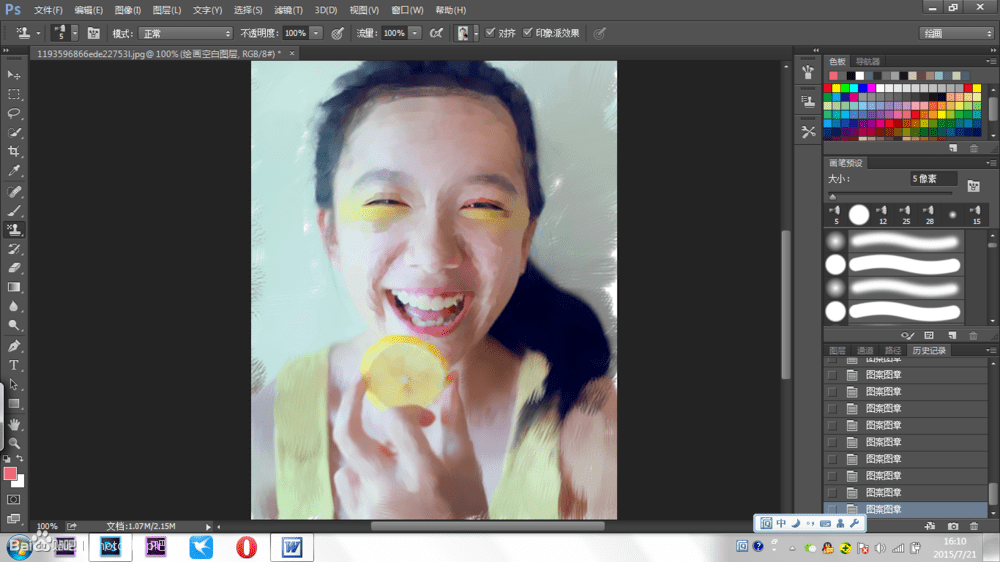Toggle the brush panel icon in options bar
Image resolution: width=1000 pixels, height=562 pixels.
coord(93,33)
